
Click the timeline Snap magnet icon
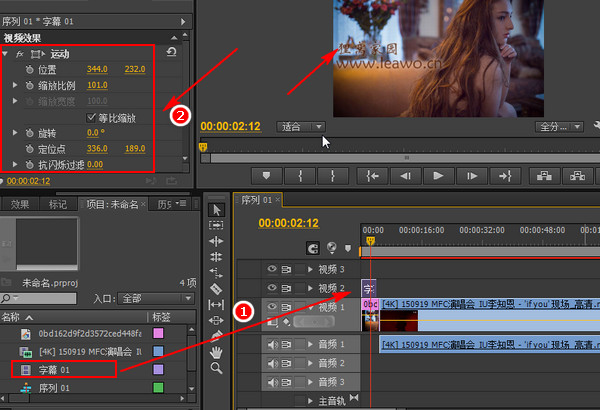click(313, 248)
